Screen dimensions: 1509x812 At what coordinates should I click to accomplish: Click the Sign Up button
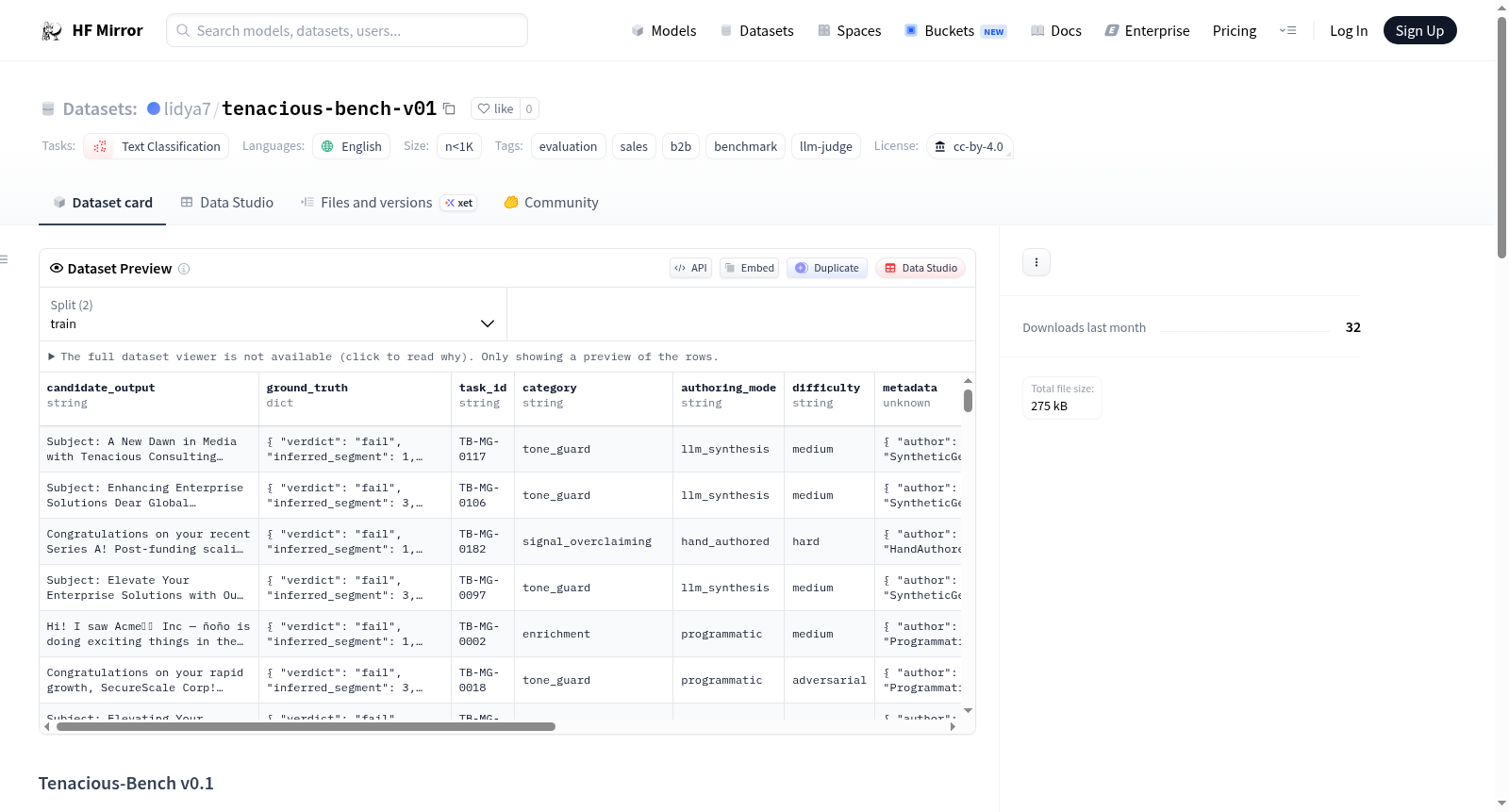point(1419,31)
